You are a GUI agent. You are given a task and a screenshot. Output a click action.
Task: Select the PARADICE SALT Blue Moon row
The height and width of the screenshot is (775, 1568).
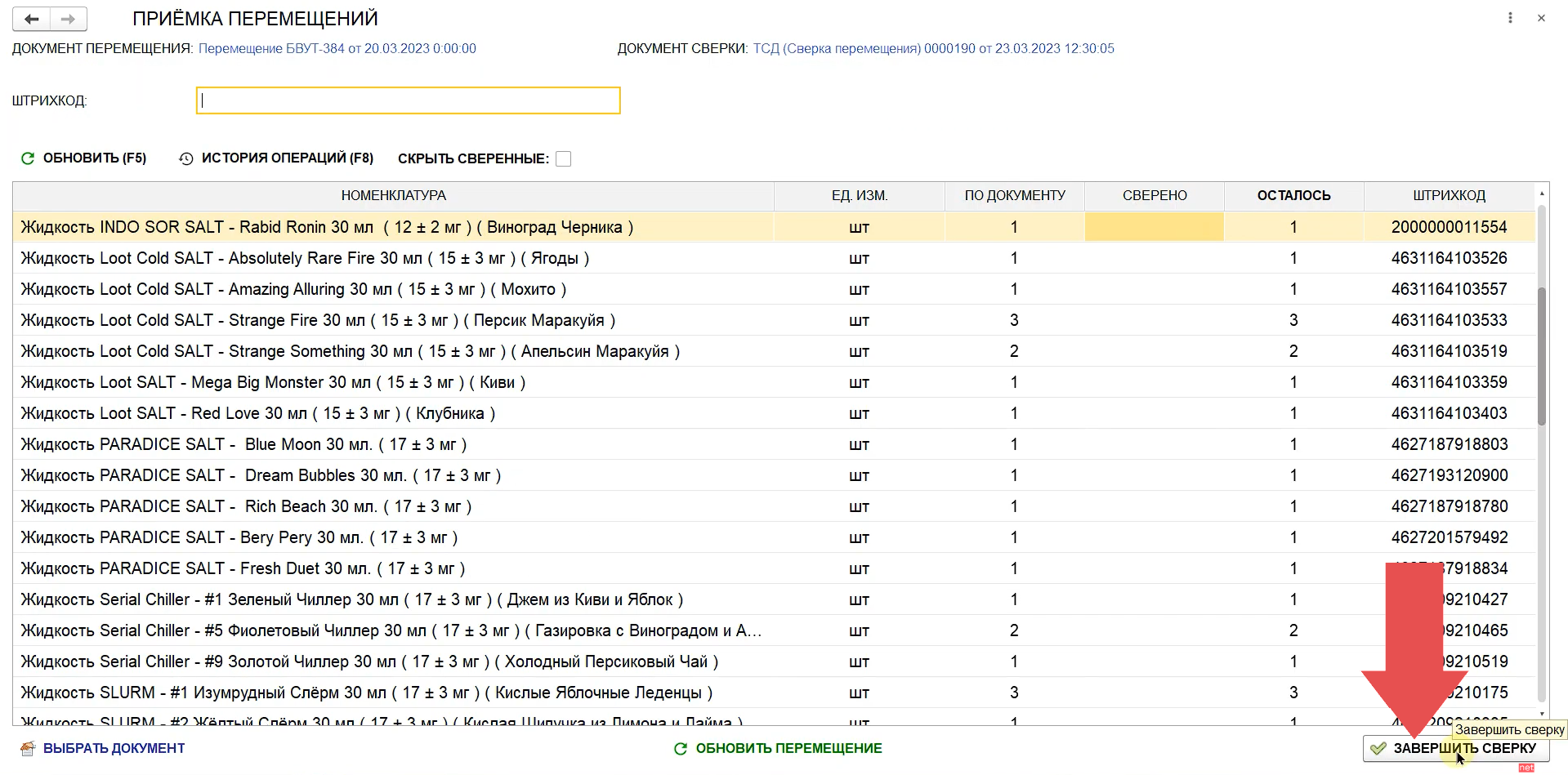point(393,445)
